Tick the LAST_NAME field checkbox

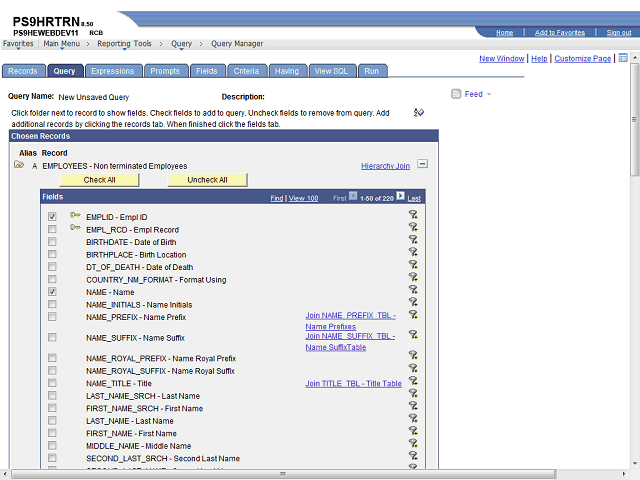click(52, 421)
